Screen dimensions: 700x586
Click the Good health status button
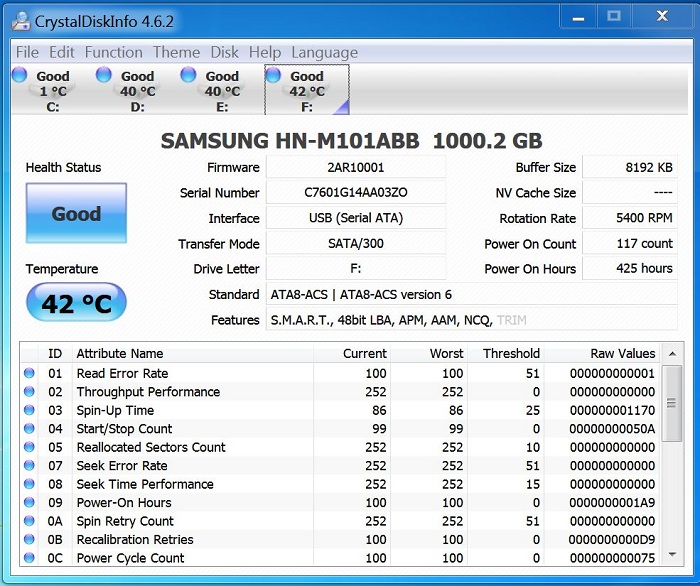pyautogui.click(x=76, y=214)
